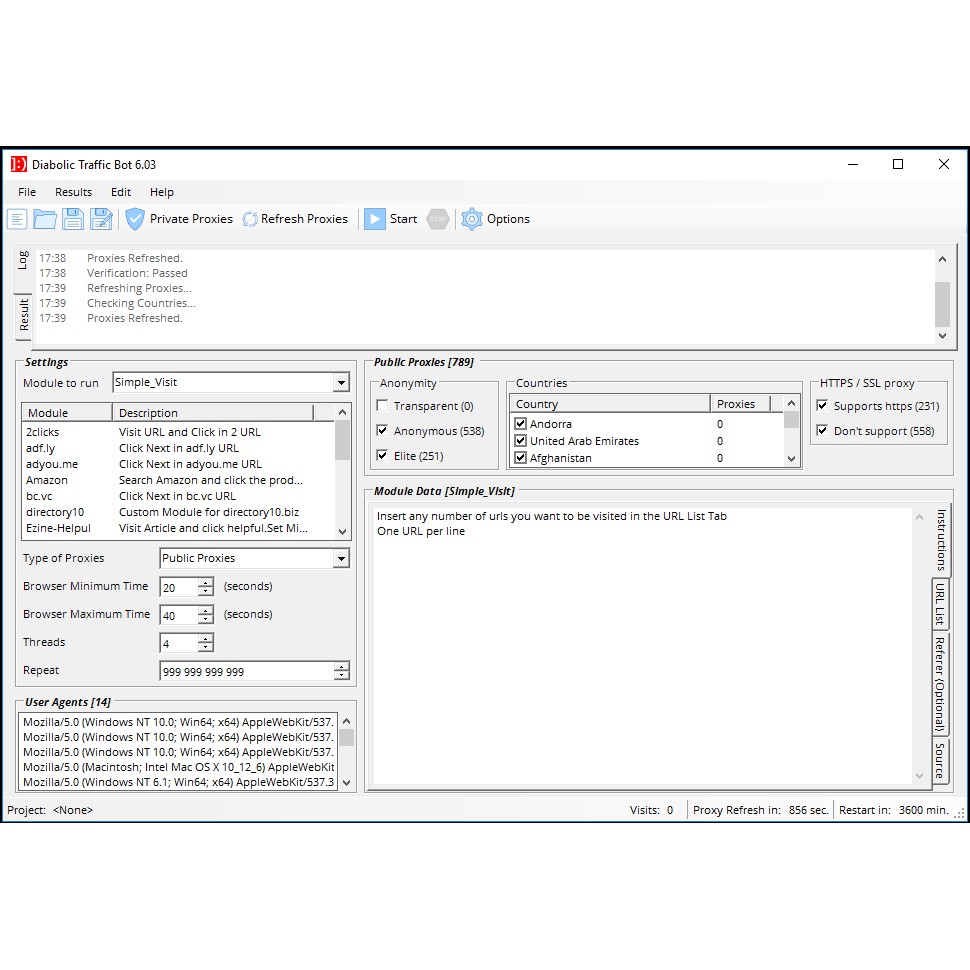970x970 pixels.
Task: Refresh the proxies list in the toolbar
Action: tap(295, 219)
